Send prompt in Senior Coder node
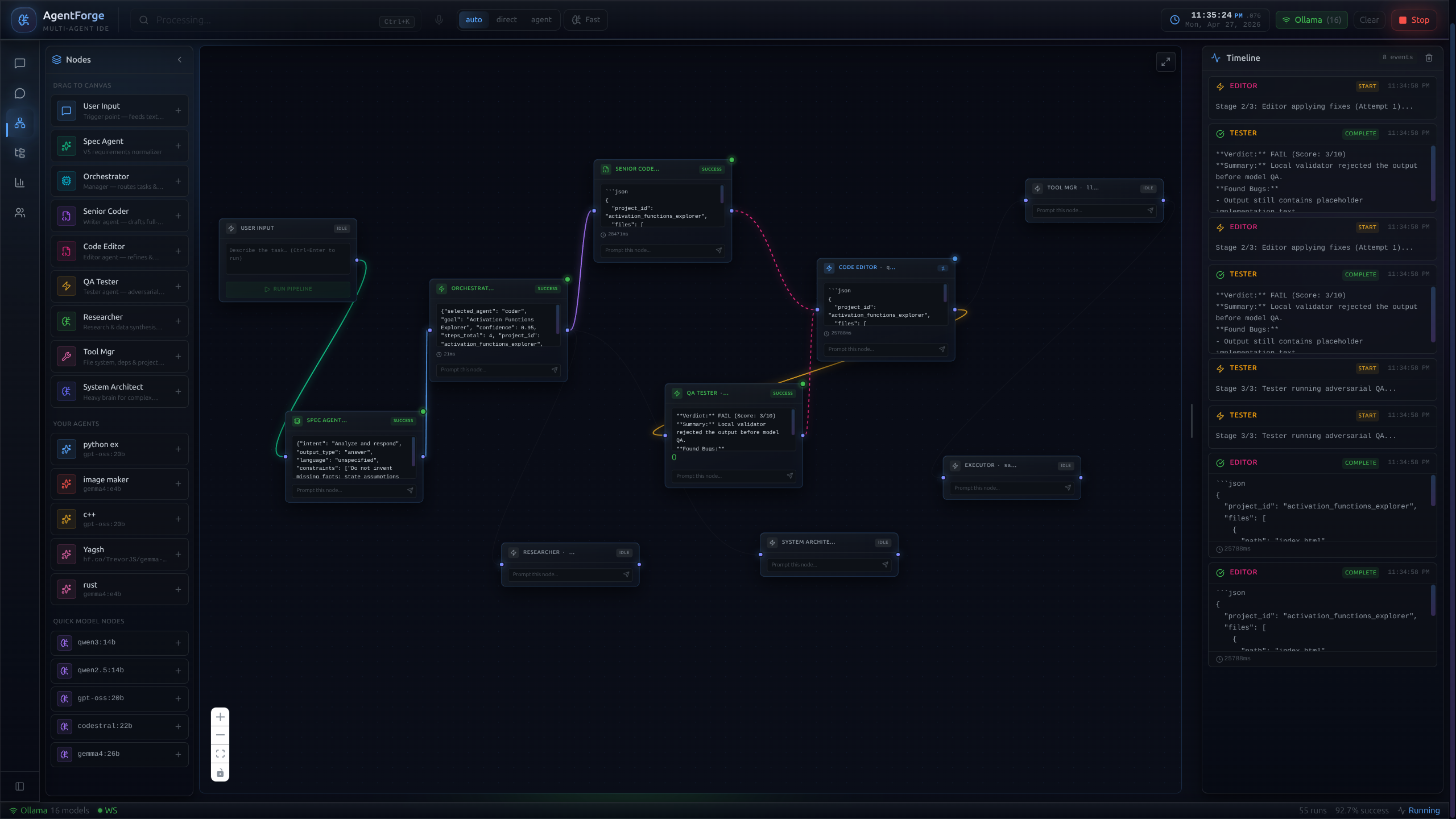The width and height of the screenshot is (1456, 819). [718, 250]
